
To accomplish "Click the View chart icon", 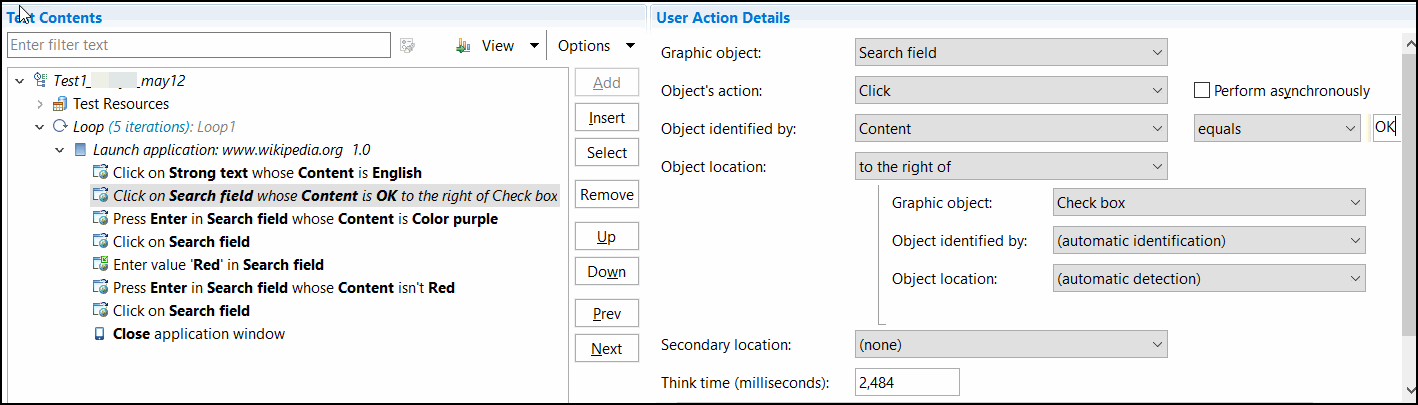I will point(463,46).
